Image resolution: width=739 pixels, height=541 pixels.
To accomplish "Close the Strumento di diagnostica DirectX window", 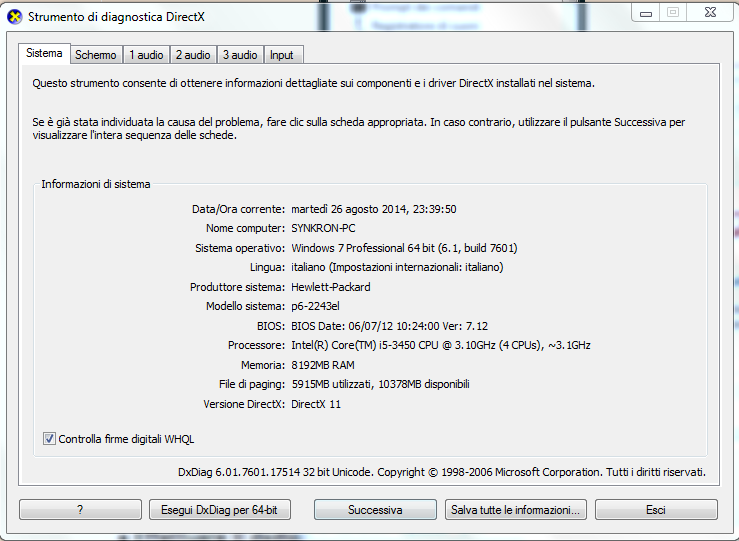I will click(709, 13).
